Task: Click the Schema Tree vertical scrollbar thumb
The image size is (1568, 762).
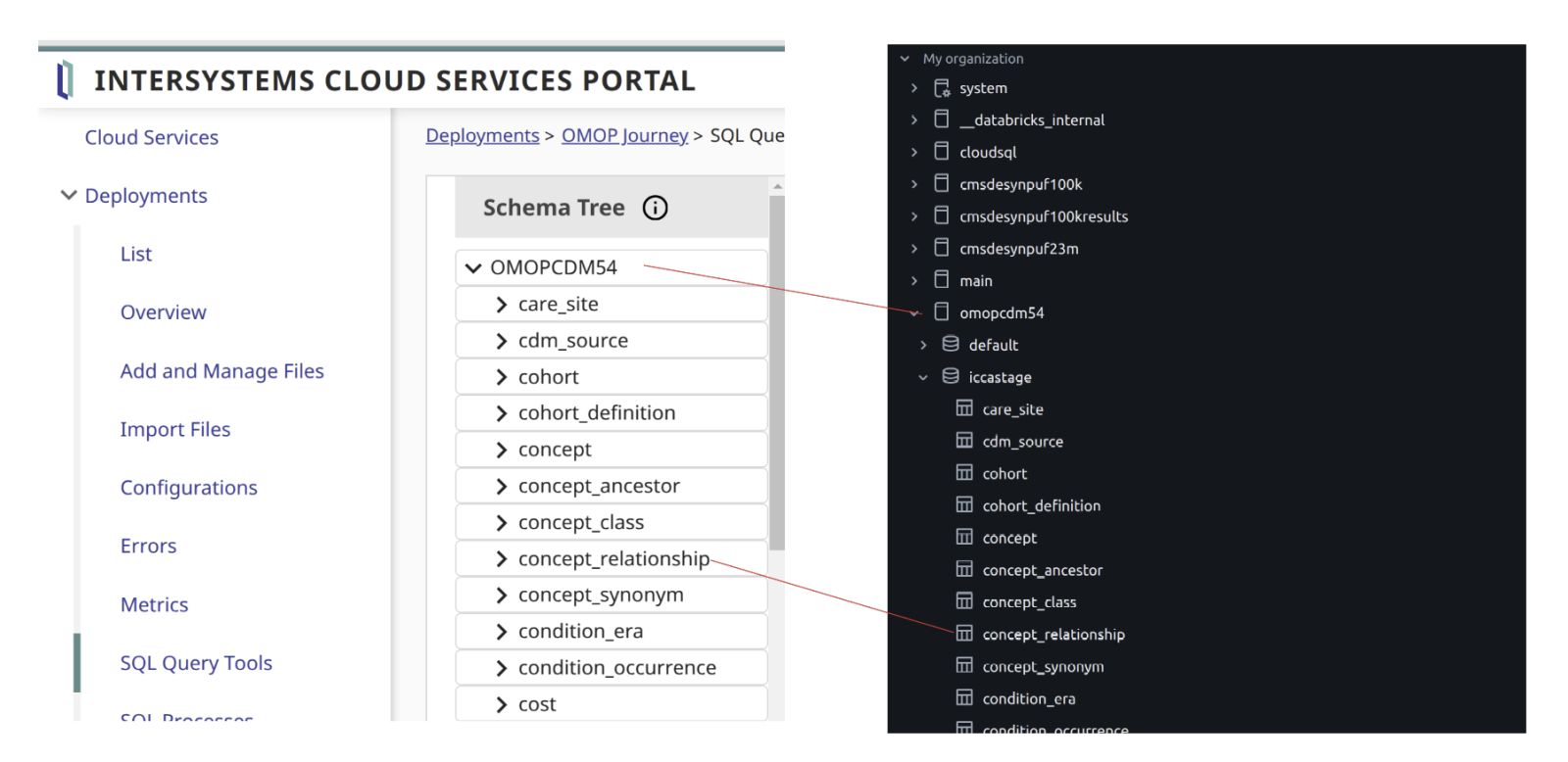Action: click(x=777, y=372)
